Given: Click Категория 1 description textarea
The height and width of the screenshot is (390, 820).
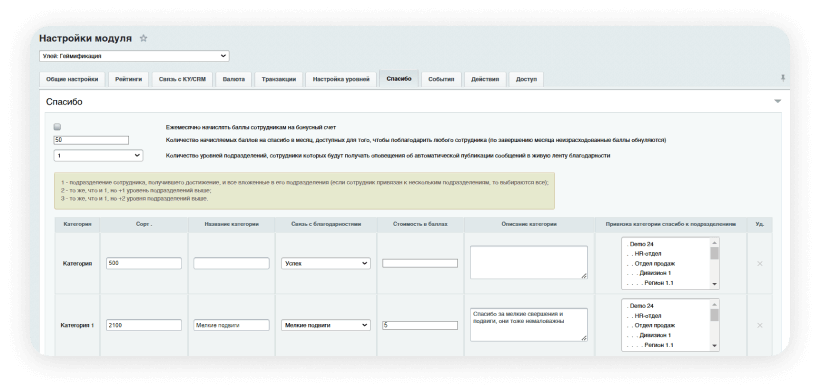Looking at the screenshot, I should pyautogui.click(x=529, y=325).
